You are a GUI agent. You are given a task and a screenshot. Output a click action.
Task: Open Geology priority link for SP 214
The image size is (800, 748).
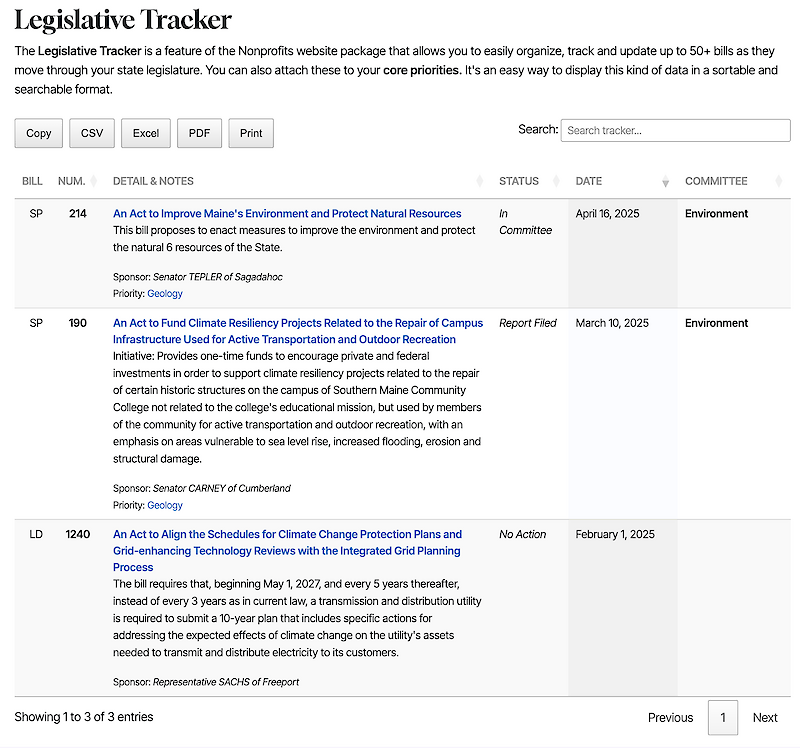(x=165, y=293)
